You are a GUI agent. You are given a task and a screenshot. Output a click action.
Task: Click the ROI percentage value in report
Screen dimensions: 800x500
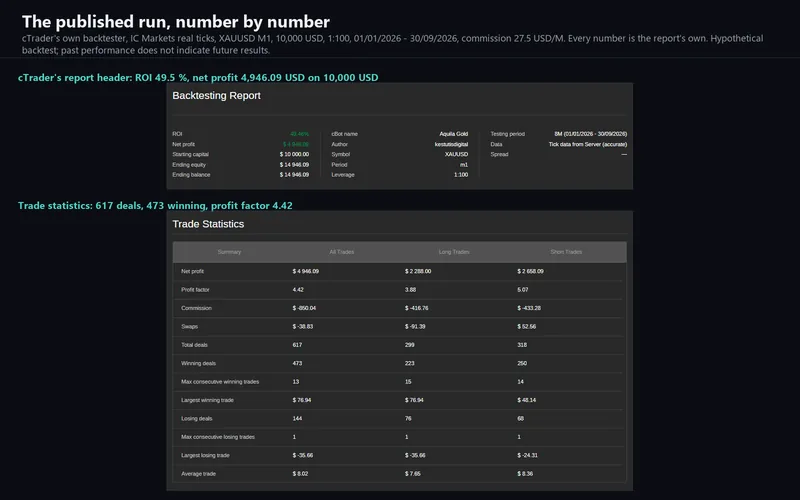pyautogui.click(x=299, y=134)
